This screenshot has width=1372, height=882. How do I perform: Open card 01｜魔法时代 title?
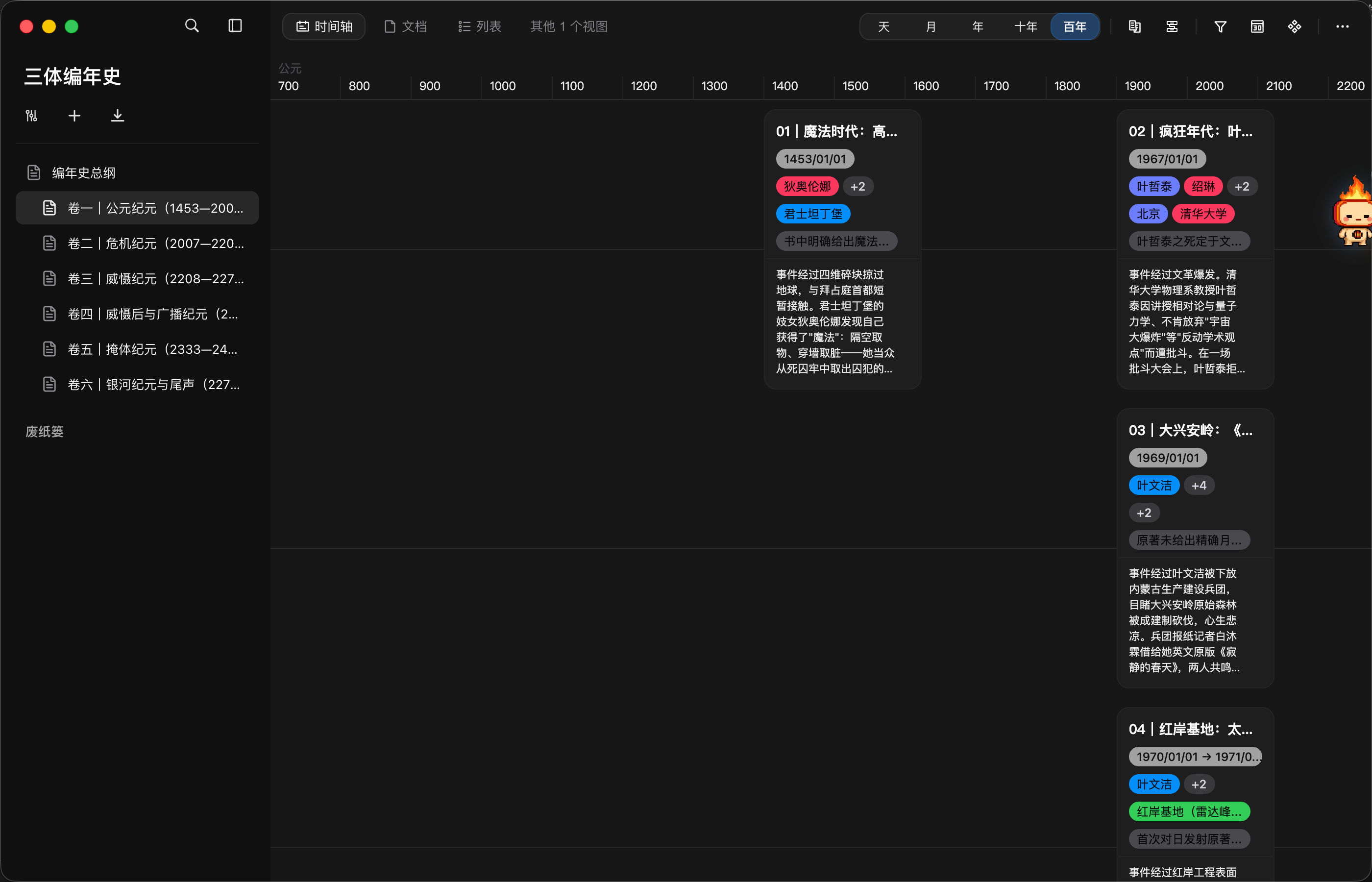(x=836, y=131)
